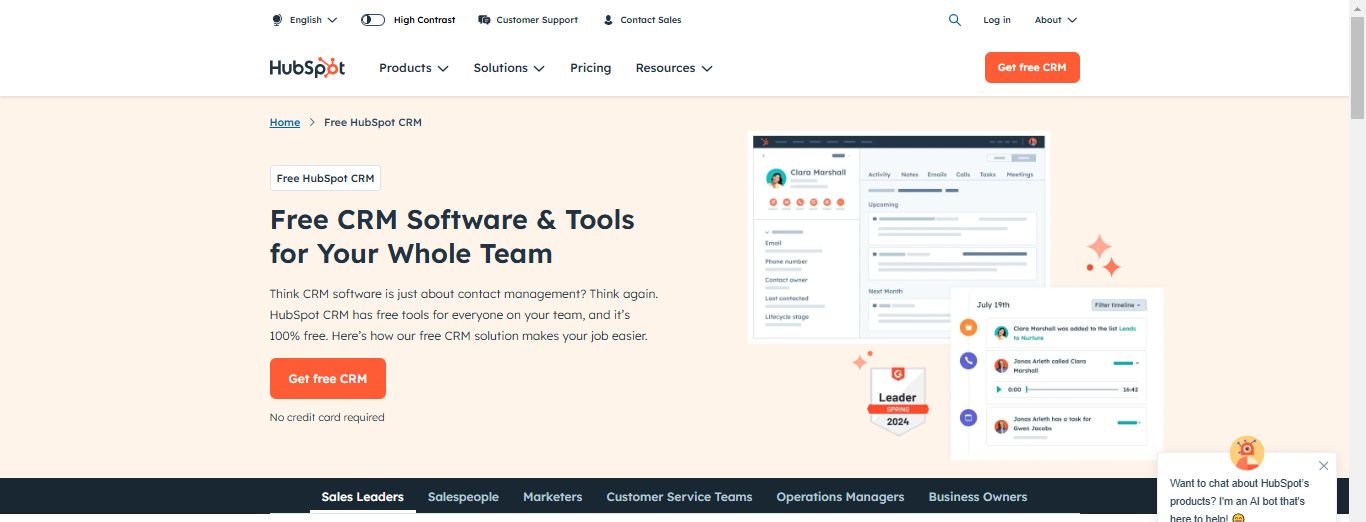Select the Business Owners tab
Viewport: 1366px width, 522px height.
978,497
